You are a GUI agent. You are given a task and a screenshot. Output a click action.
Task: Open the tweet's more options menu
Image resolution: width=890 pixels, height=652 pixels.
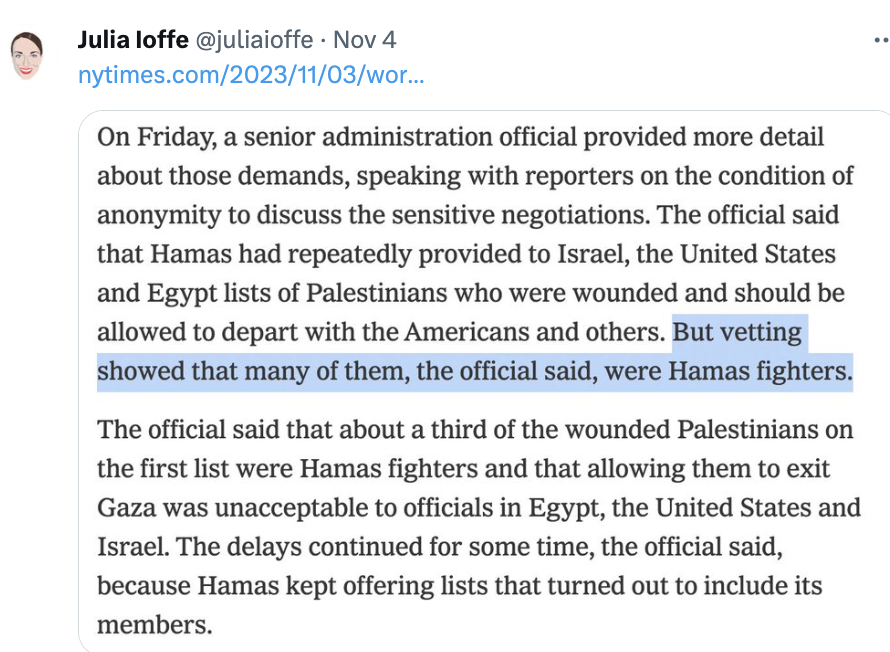point(879,40)
